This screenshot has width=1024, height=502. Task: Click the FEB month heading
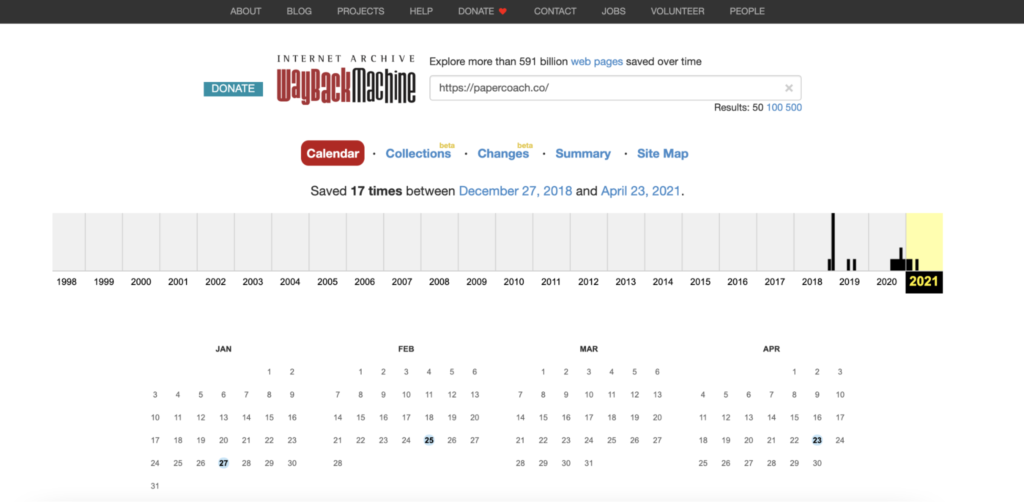pyautogui.click(x=406, y=349)
